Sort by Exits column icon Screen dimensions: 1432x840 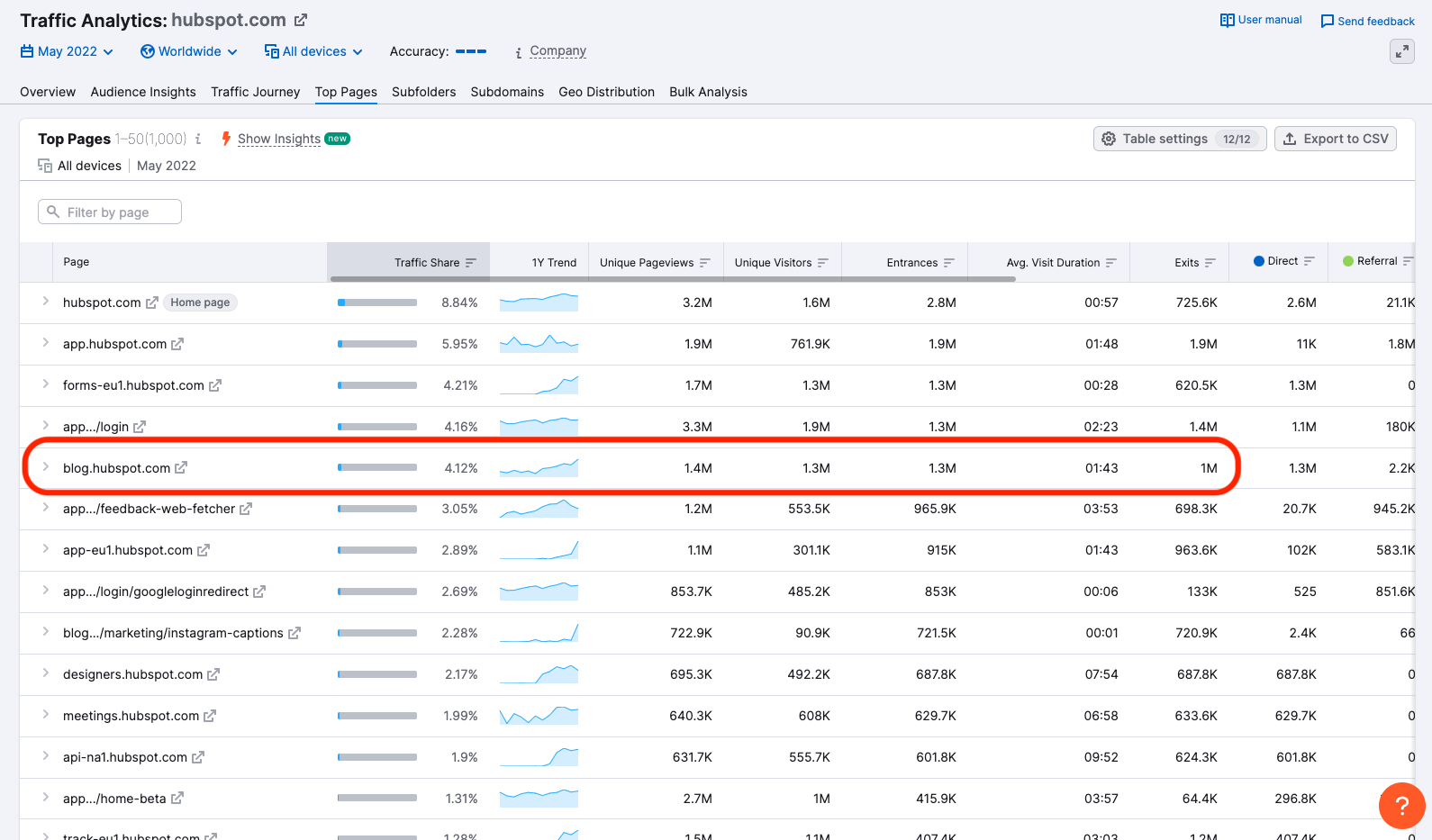1210,263
